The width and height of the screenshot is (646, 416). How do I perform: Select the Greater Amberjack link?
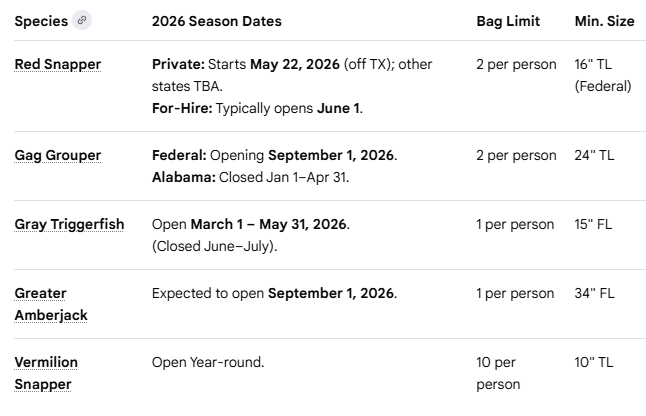(x=50, y=304)
